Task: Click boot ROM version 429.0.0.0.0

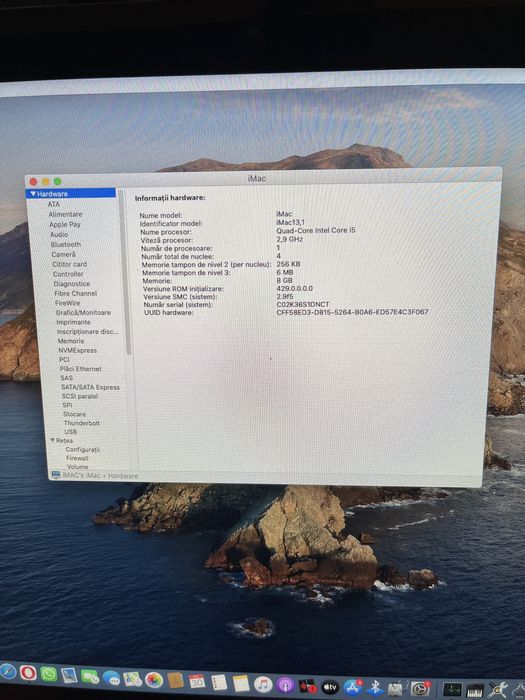Action: (x=295, y=288)
